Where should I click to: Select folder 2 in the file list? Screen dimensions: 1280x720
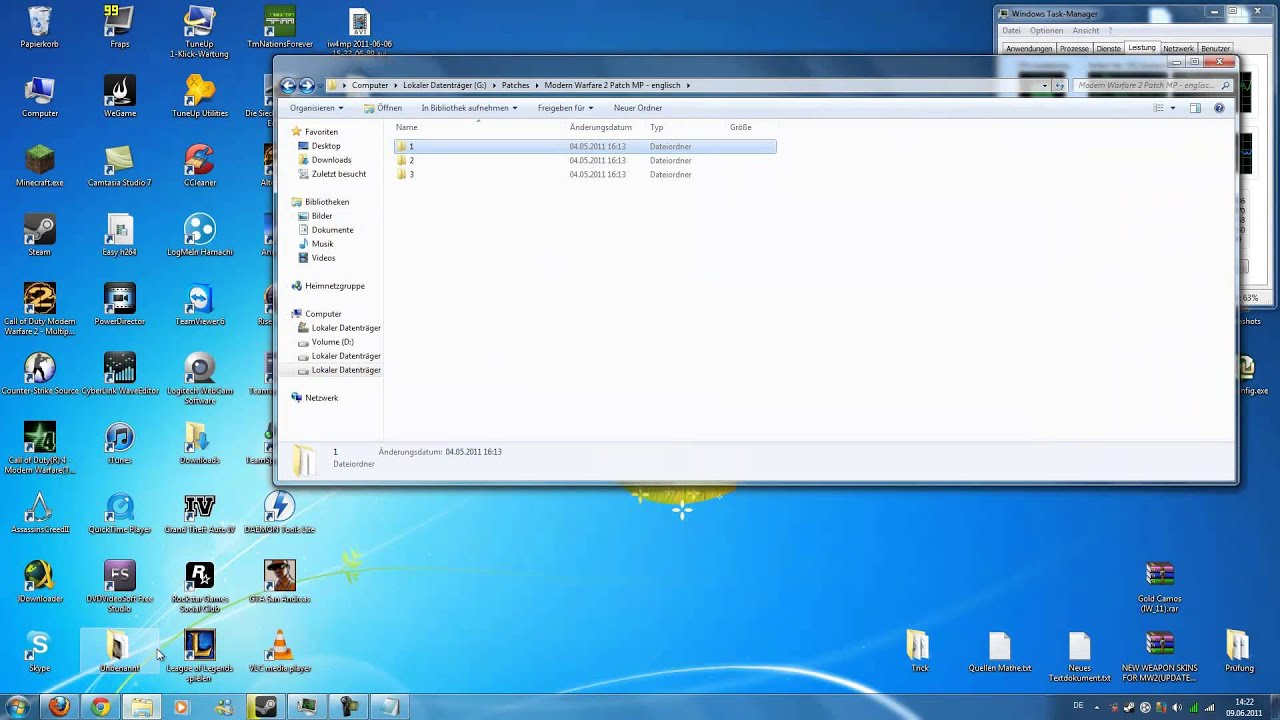click(411, 160)
